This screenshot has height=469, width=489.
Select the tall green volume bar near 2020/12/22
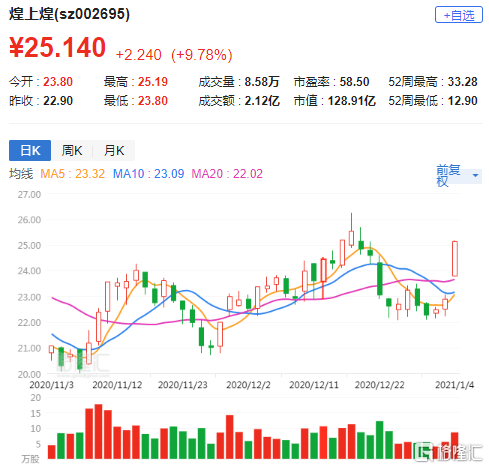[379, 440]
